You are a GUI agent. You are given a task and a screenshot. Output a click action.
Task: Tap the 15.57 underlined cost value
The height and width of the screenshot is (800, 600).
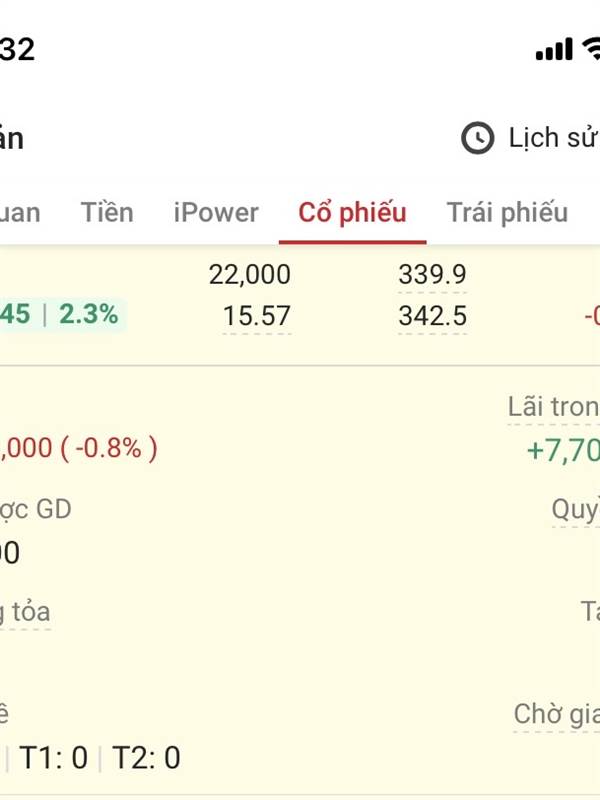(257, 316)
